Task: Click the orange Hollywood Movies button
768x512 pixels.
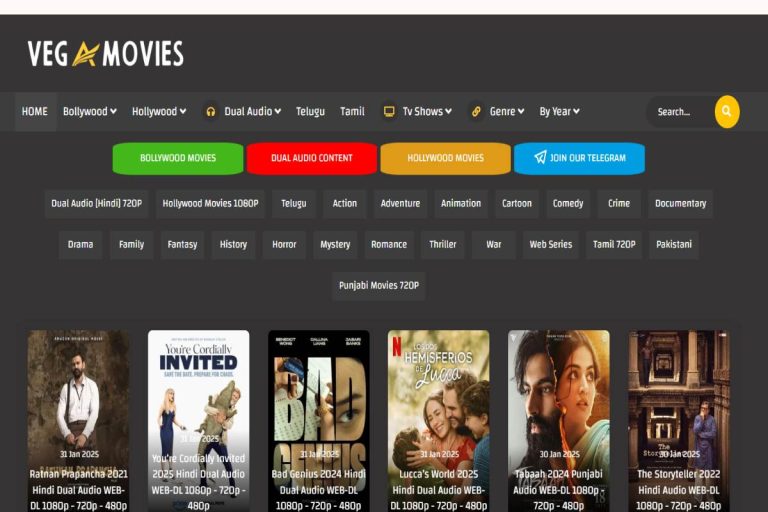Action: pyautogui.click(x=445, y=158)
